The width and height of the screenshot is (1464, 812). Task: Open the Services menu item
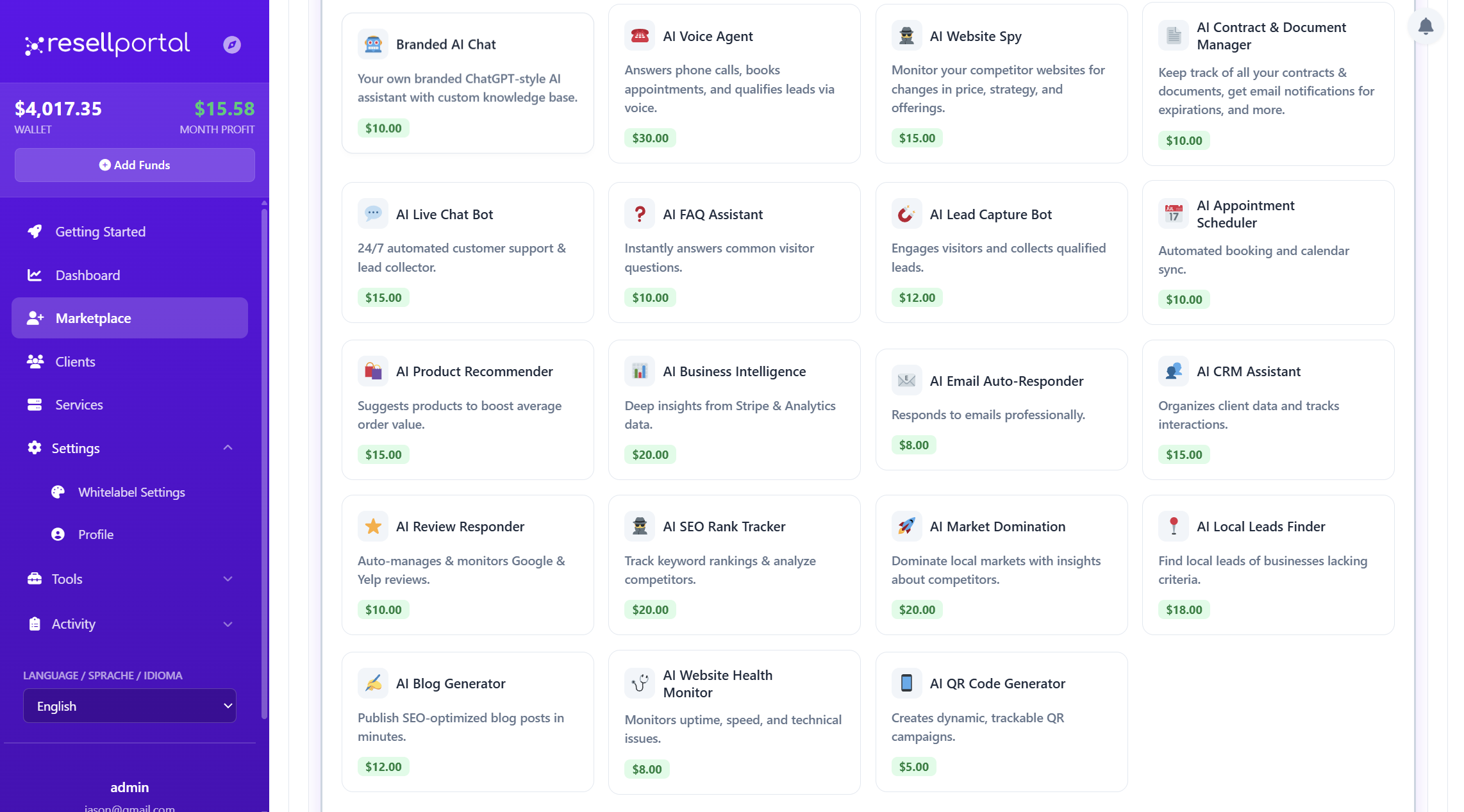click(x=79, y=404)
